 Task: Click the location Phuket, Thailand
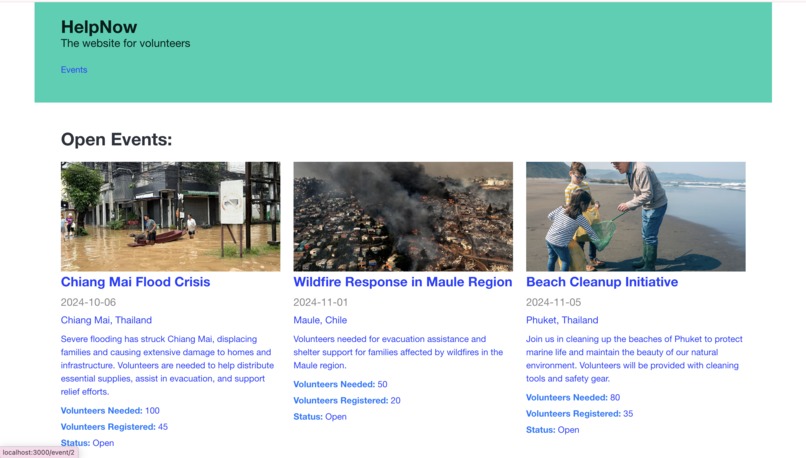click(562, 320)
